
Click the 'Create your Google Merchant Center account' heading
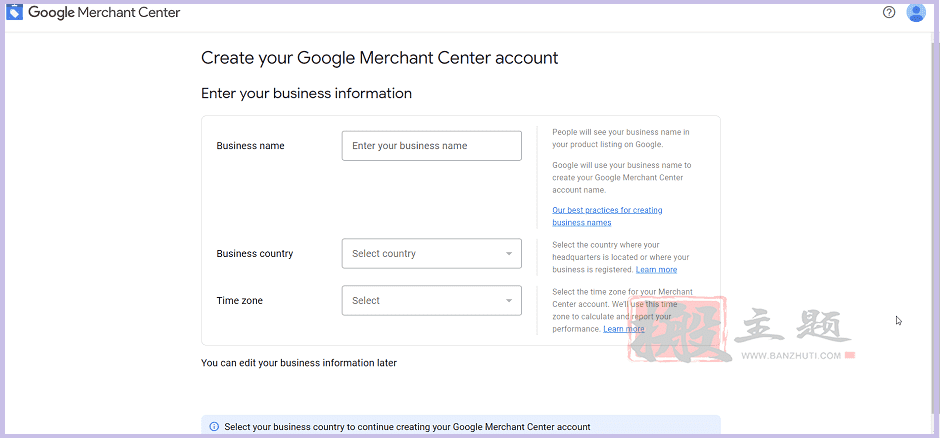(379, 58)
